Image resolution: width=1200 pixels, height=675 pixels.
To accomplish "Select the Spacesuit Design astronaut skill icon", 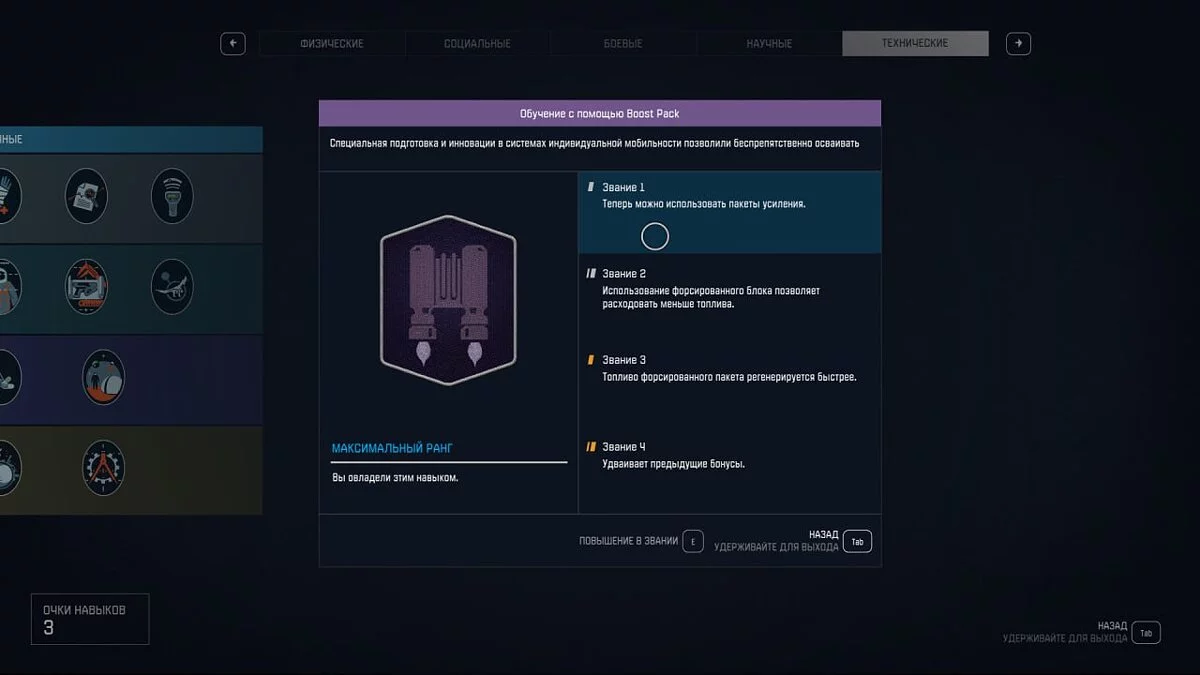I will click(x=8, y=287).
